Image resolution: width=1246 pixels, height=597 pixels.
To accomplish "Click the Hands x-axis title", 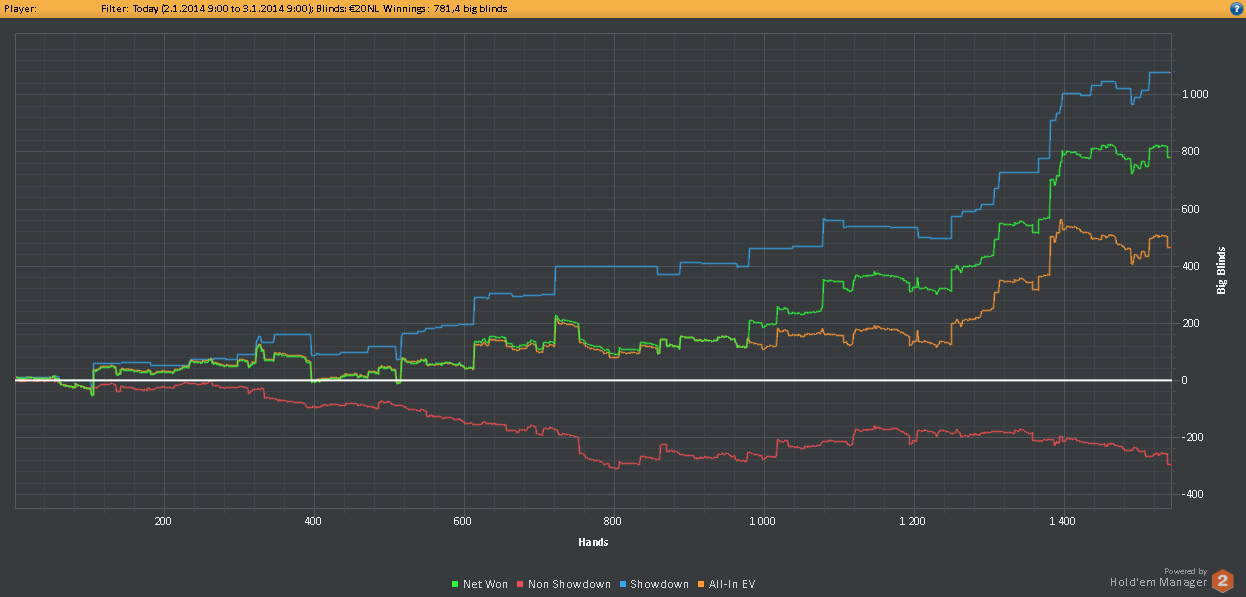I will 593,542.
